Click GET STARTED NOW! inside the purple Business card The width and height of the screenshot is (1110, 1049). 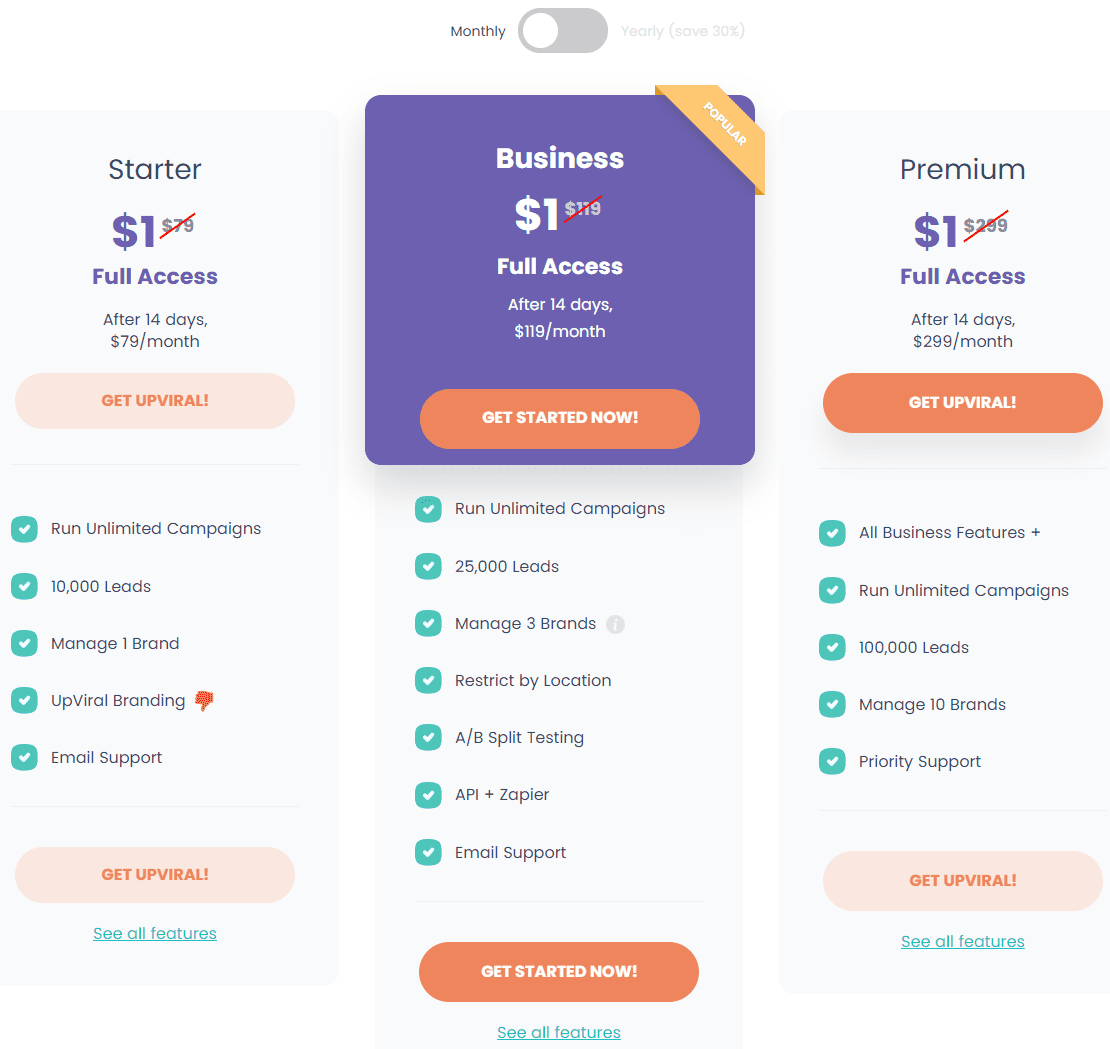560,418
